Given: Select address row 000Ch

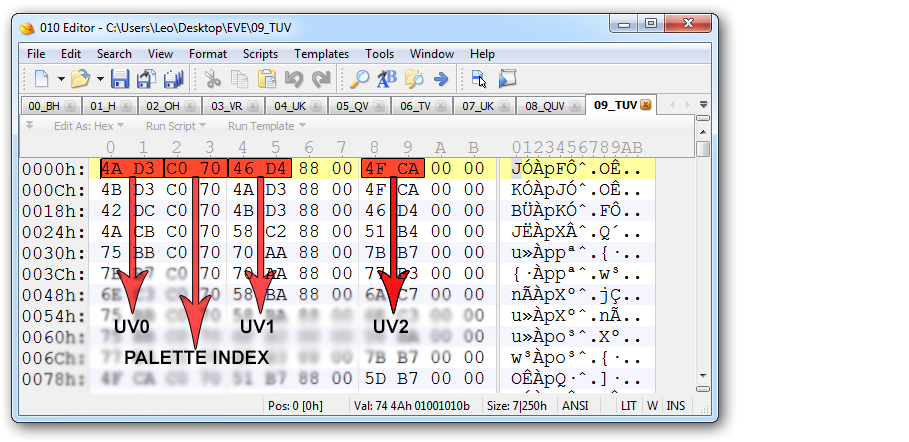Looking at the screenshot, I should tap(53, 190).
